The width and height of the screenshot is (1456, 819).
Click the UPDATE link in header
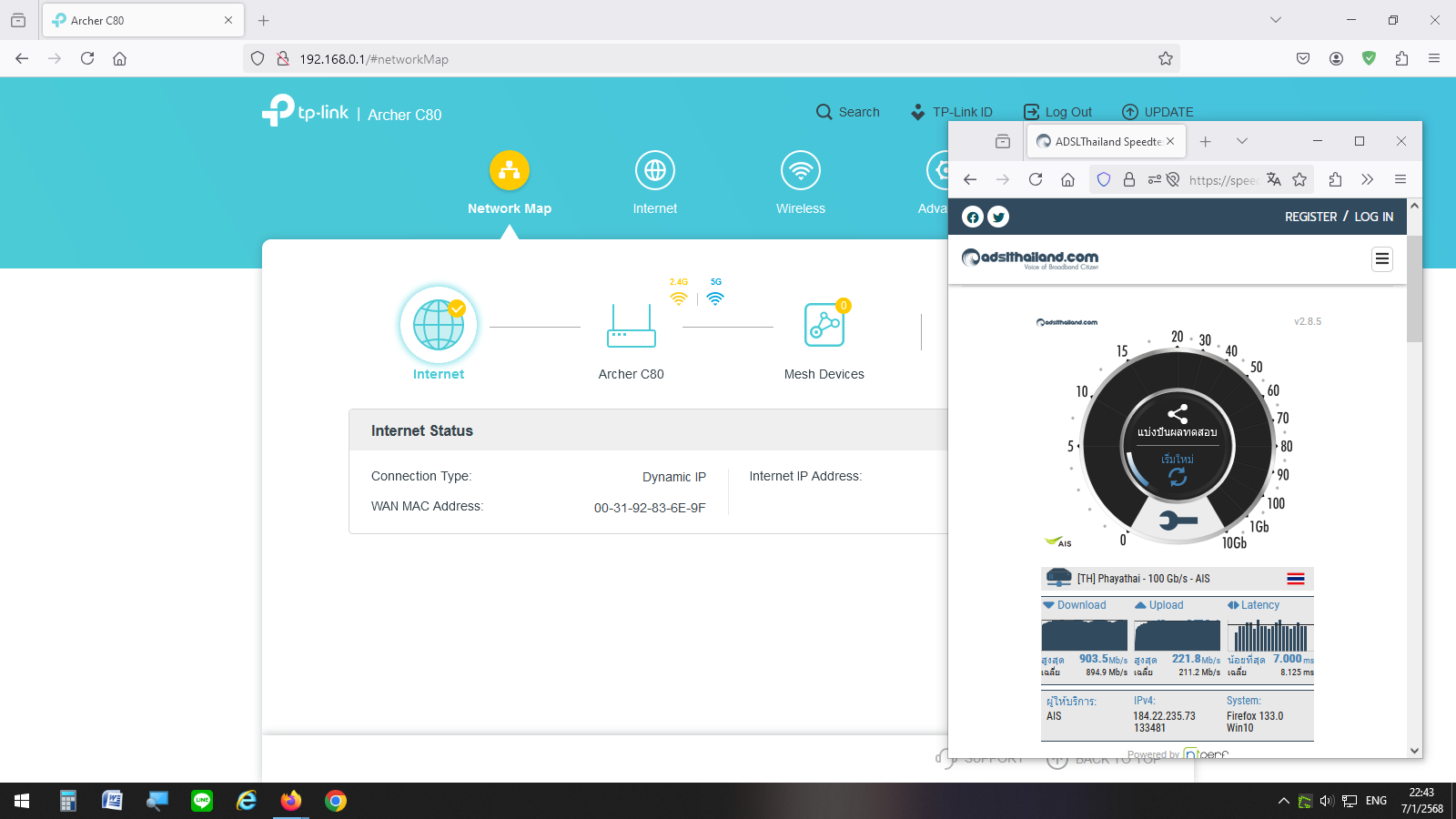click(x=1158, y=112)
